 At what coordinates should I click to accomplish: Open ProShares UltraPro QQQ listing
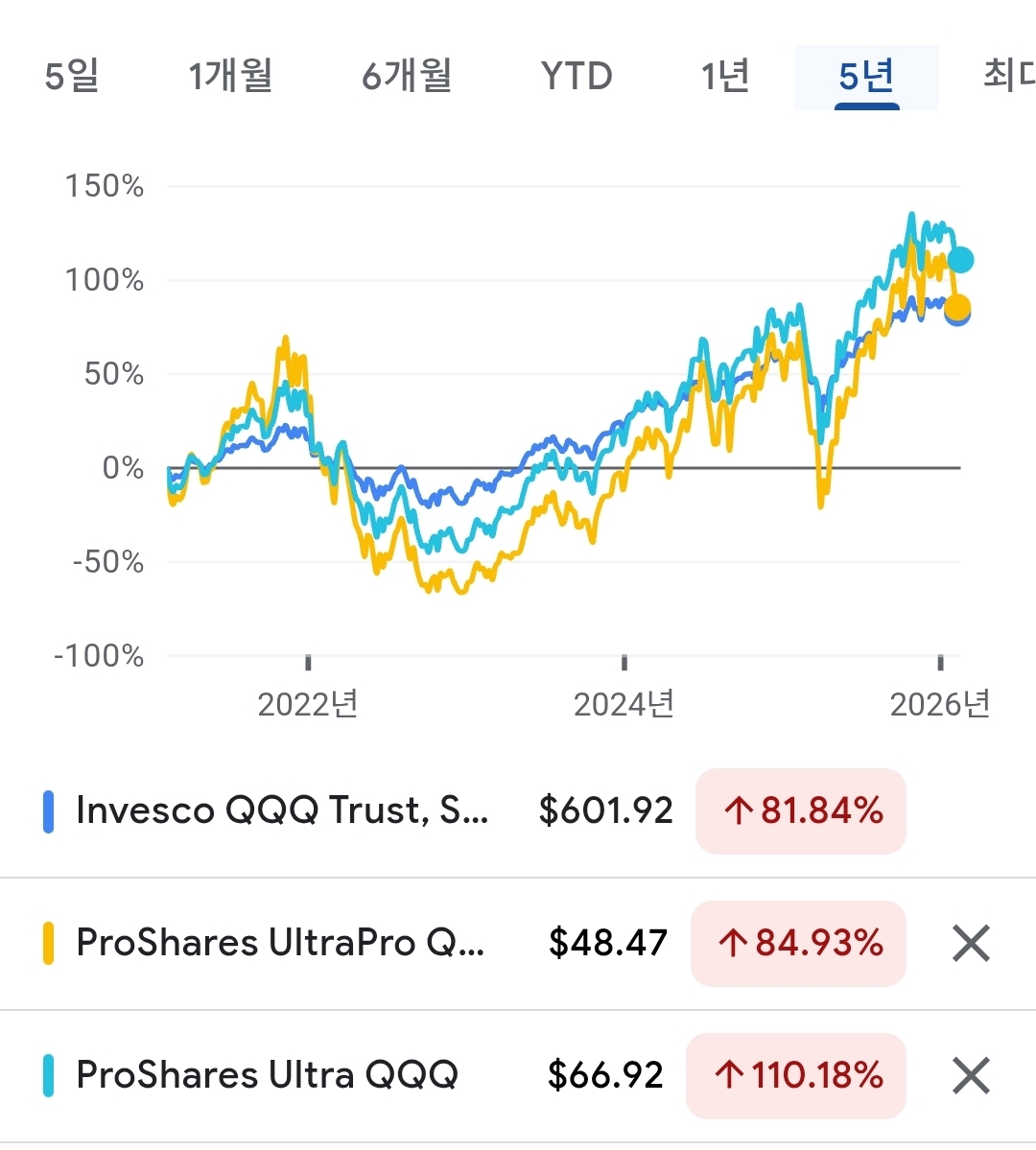280,943
